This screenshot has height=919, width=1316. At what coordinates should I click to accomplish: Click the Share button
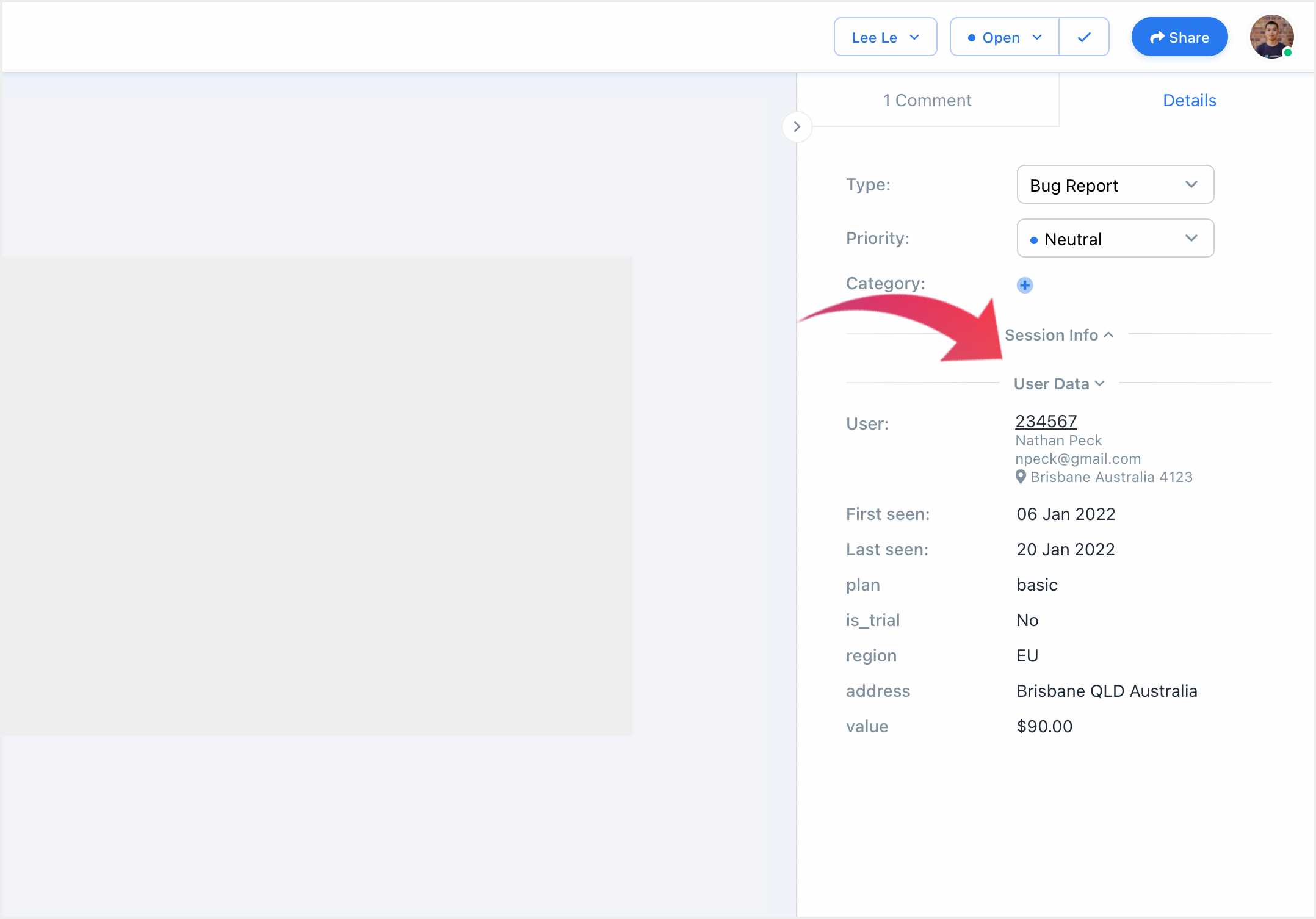(x=1179, y=37)
